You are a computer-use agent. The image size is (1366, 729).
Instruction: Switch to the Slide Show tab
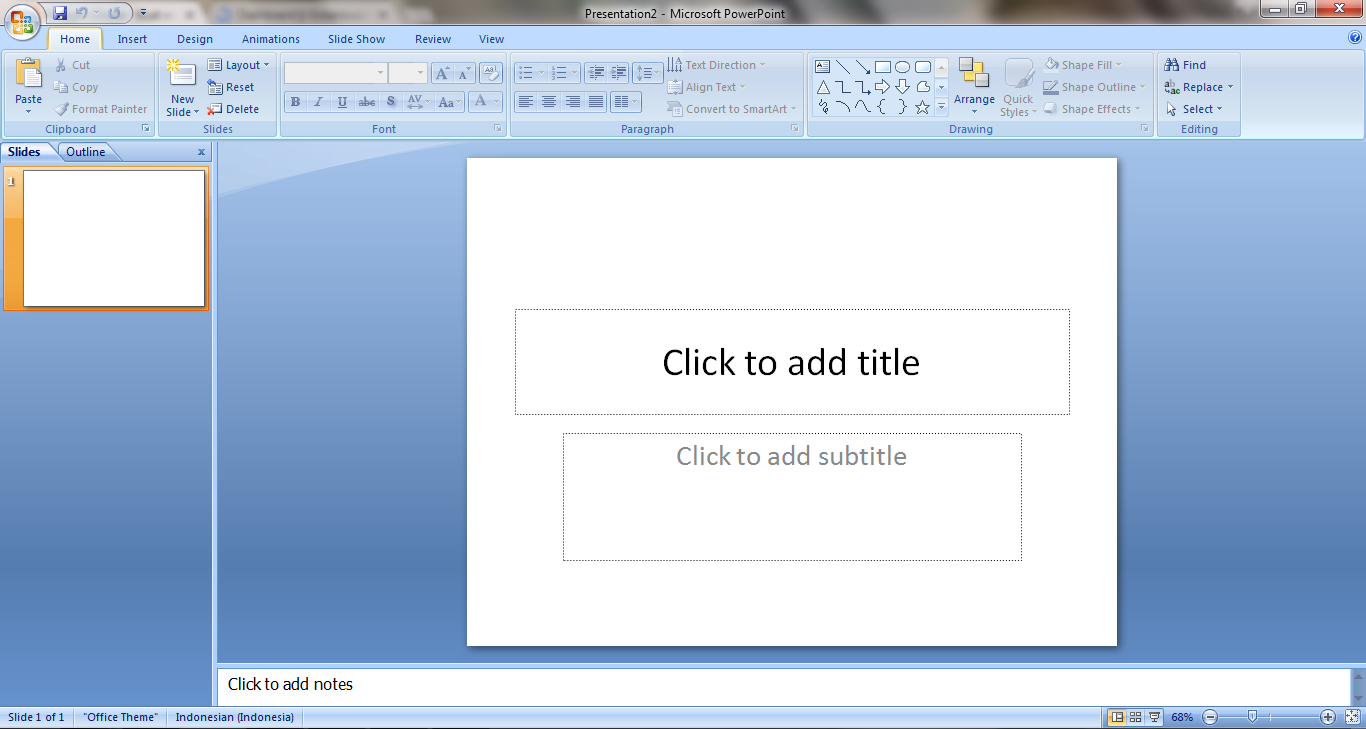(x=357, y=39)
